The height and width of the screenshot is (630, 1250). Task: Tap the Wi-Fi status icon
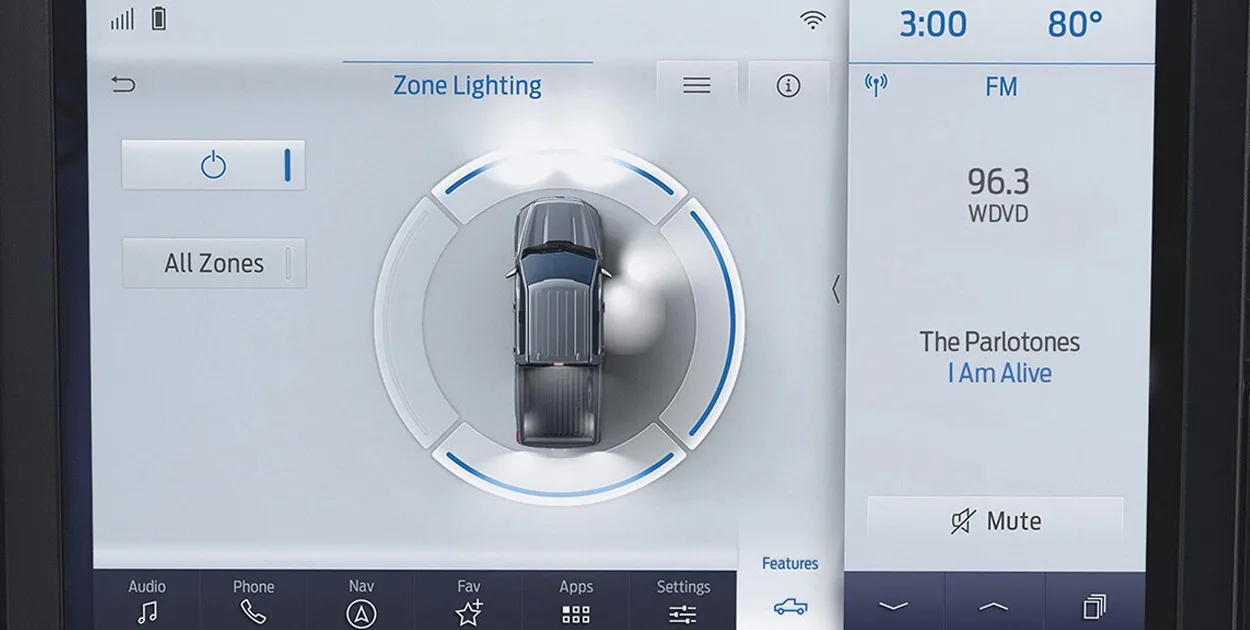click(x=814, y=20)
